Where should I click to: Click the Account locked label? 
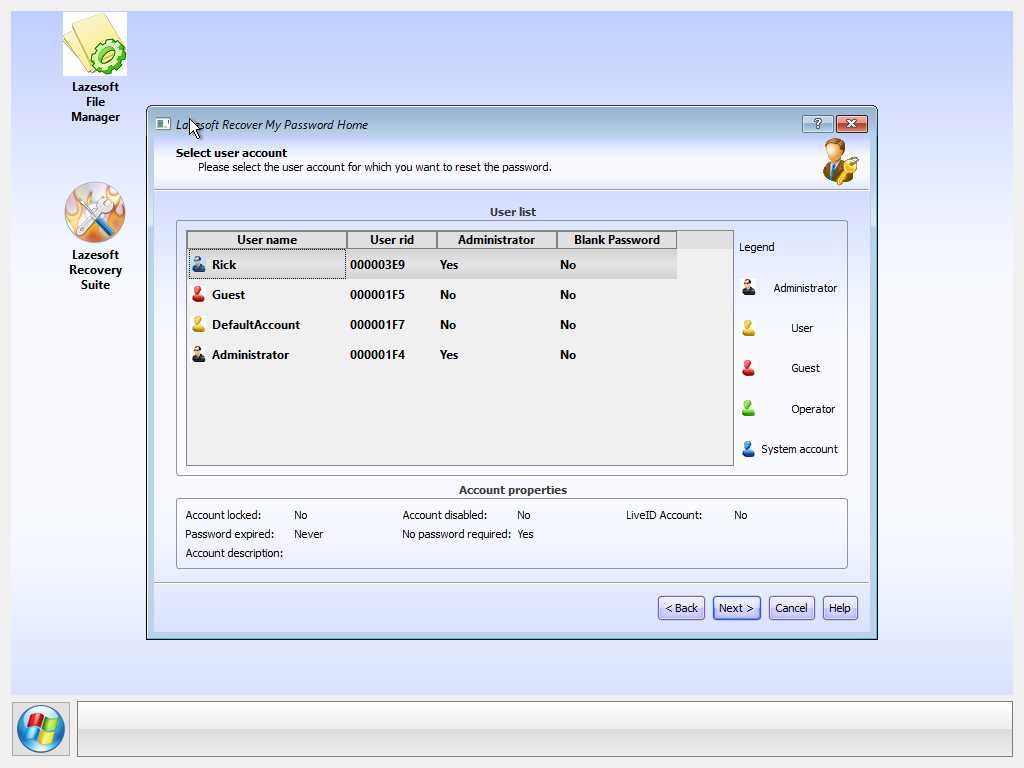223,515
